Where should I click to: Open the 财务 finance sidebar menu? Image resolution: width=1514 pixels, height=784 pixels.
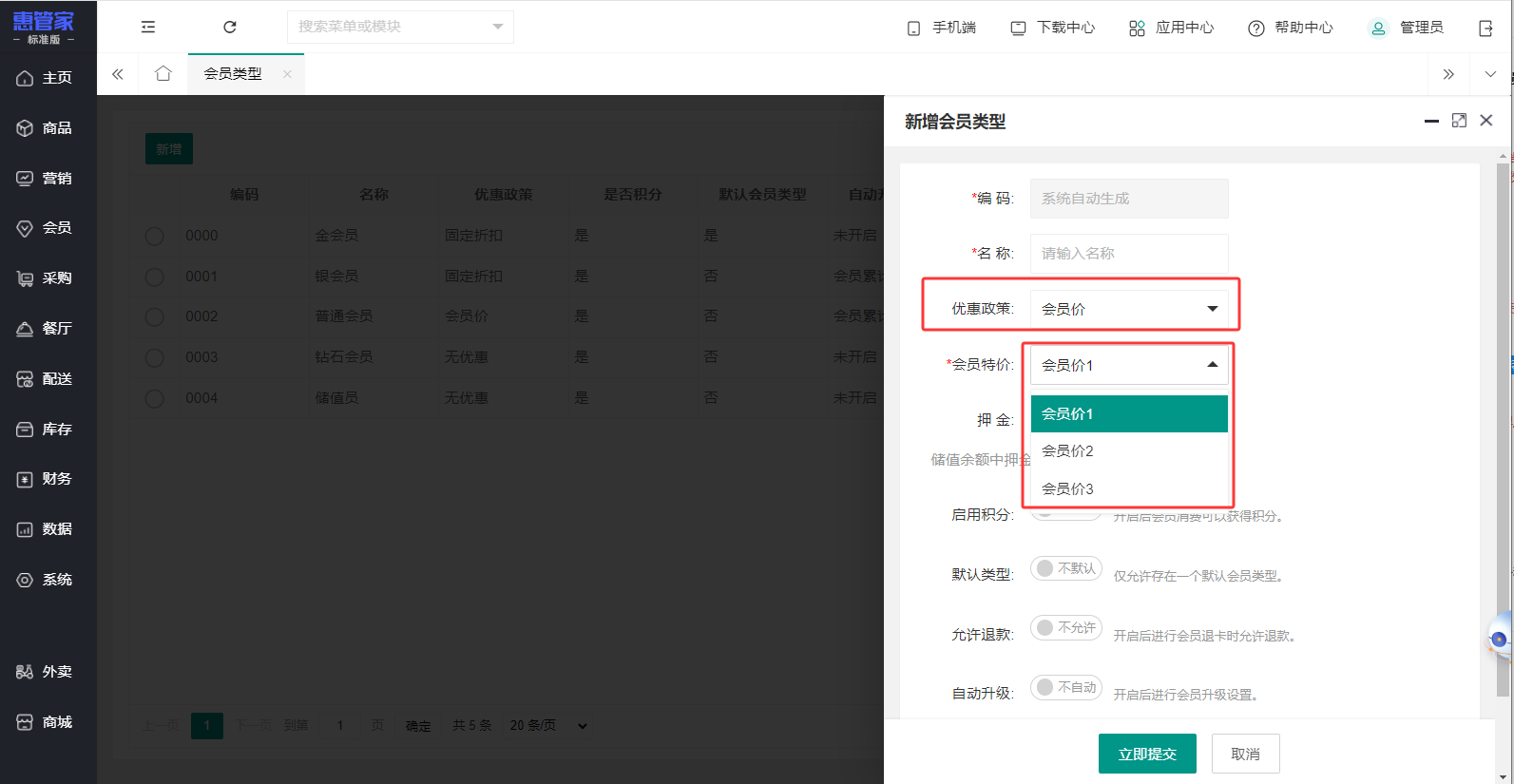point(45,479)
